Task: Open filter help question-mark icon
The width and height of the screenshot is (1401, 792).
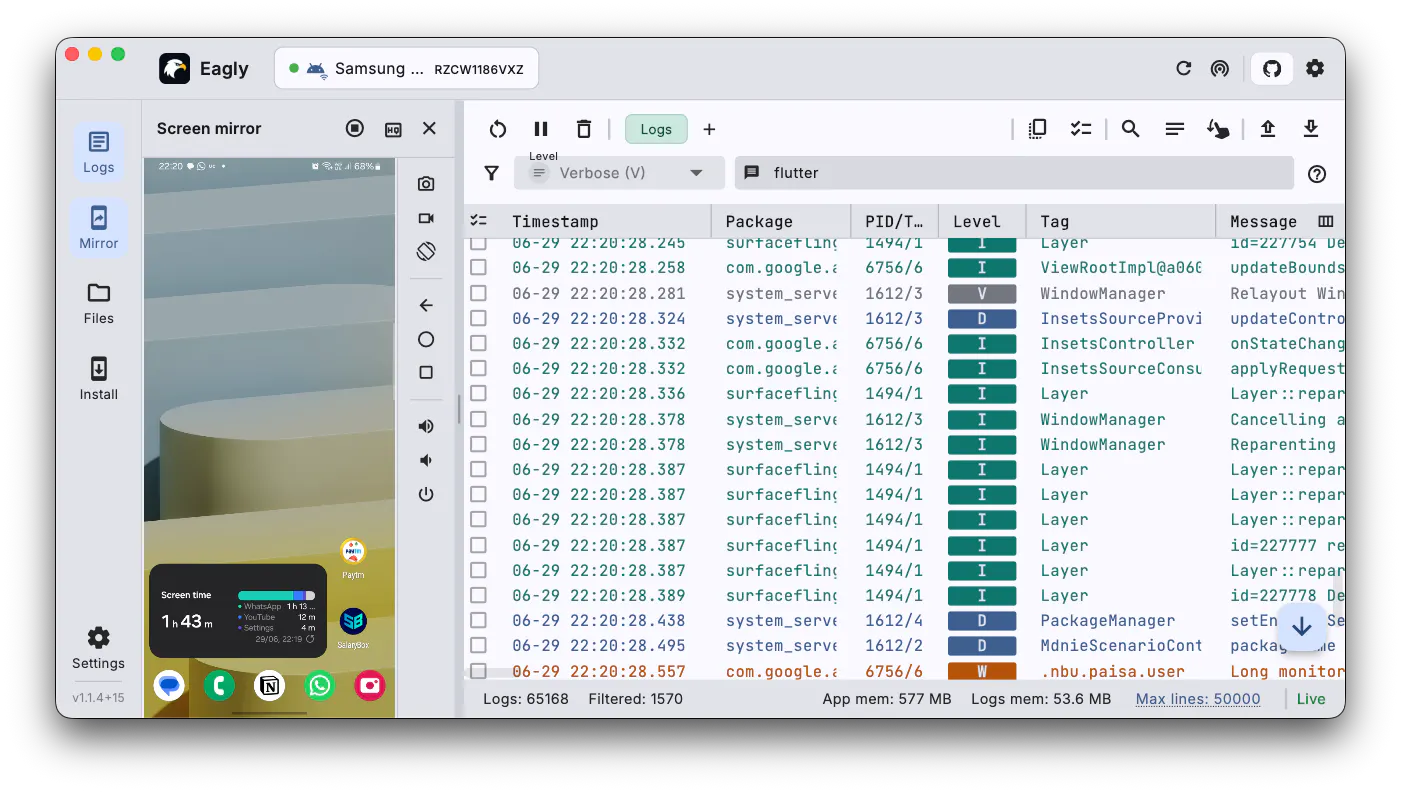Action: [1317, 174]
